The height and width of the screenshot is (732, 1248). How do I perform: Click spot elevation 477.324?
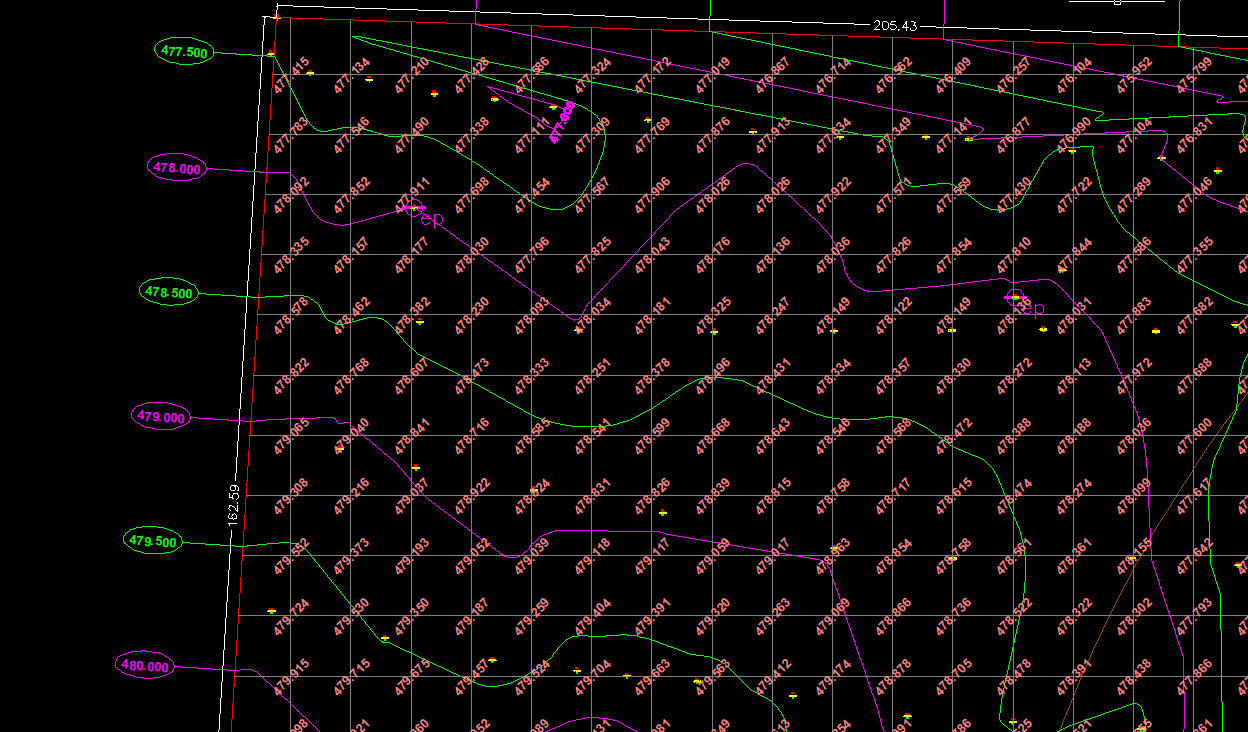pyautogui.click(x=593, y=76)
